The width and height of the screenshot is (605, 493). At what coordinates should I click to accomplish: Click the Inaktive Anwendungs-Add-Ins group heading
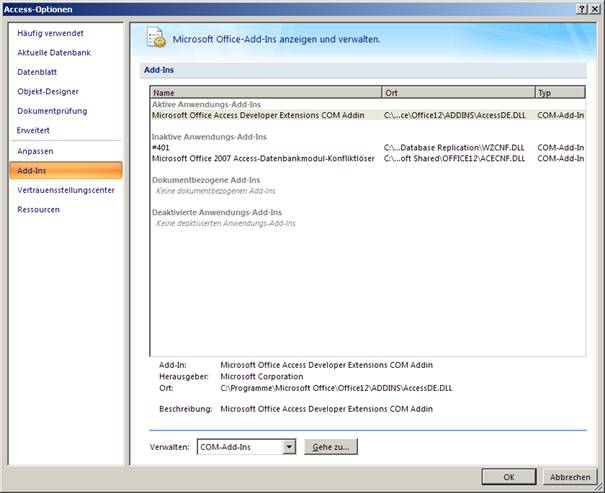[x=209, y=137]
